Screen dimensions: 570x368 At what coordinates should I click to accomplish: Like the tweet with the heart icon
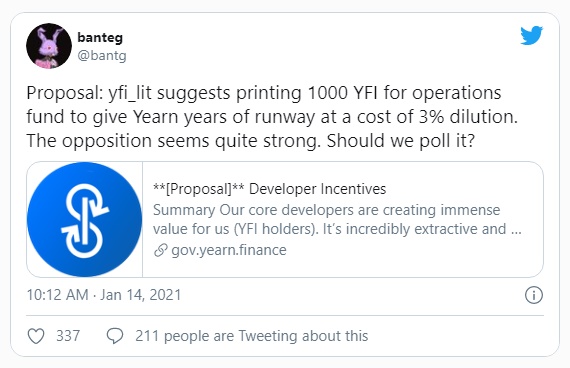36,336
